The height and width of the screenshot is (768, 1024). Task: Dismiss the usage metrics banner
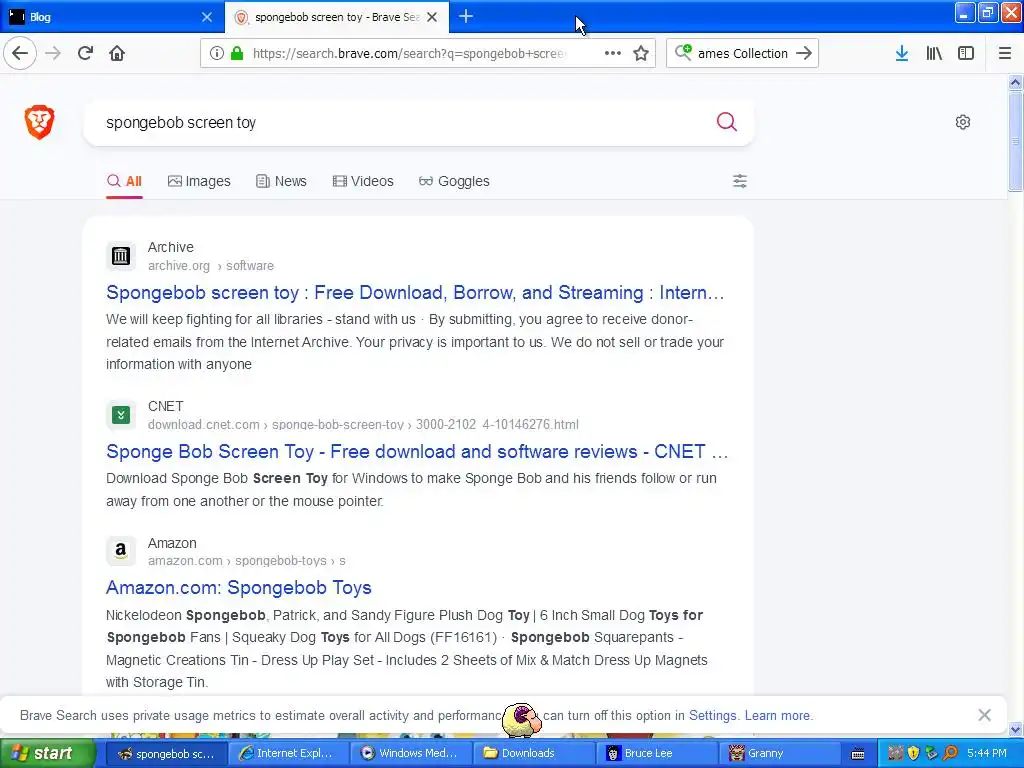tap(984, 715)
